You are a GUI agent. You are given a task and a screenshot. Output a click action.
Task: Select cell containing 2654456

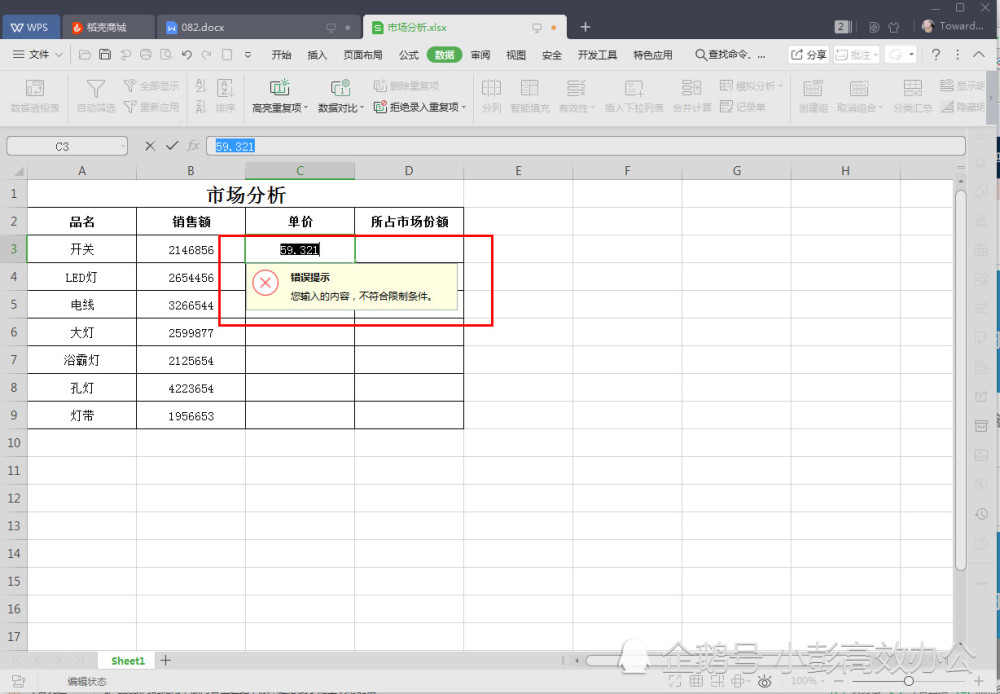coord(191,277)
